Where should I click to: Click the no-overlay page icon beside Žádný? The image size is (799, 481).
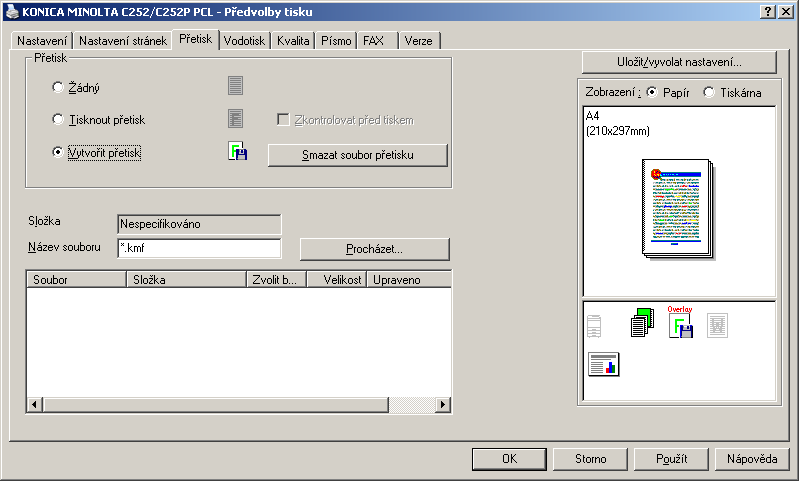[235, 86]
